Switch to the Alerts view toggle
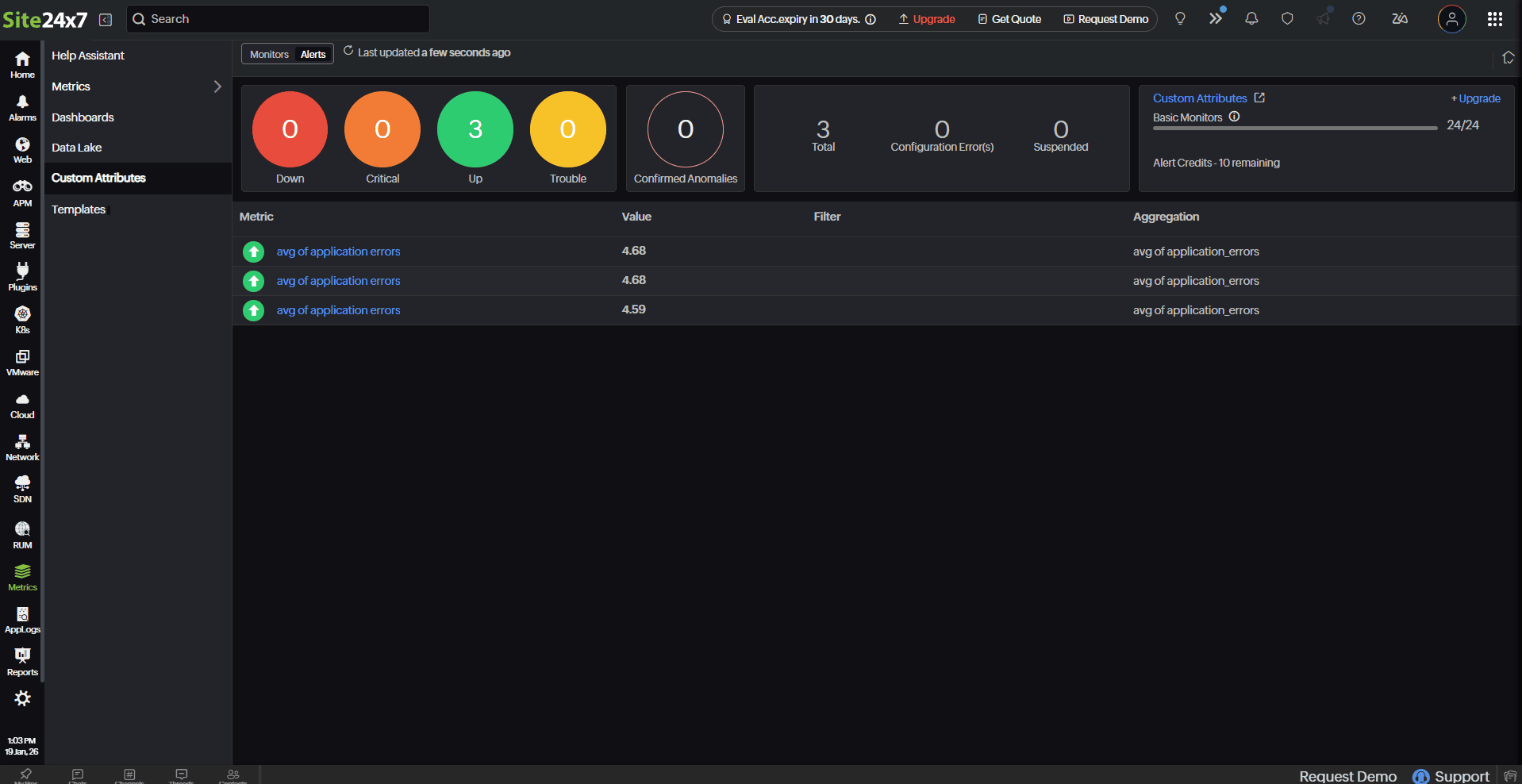Image resolution: width=1522 pixels, height=784 pixels. point(313,55)
